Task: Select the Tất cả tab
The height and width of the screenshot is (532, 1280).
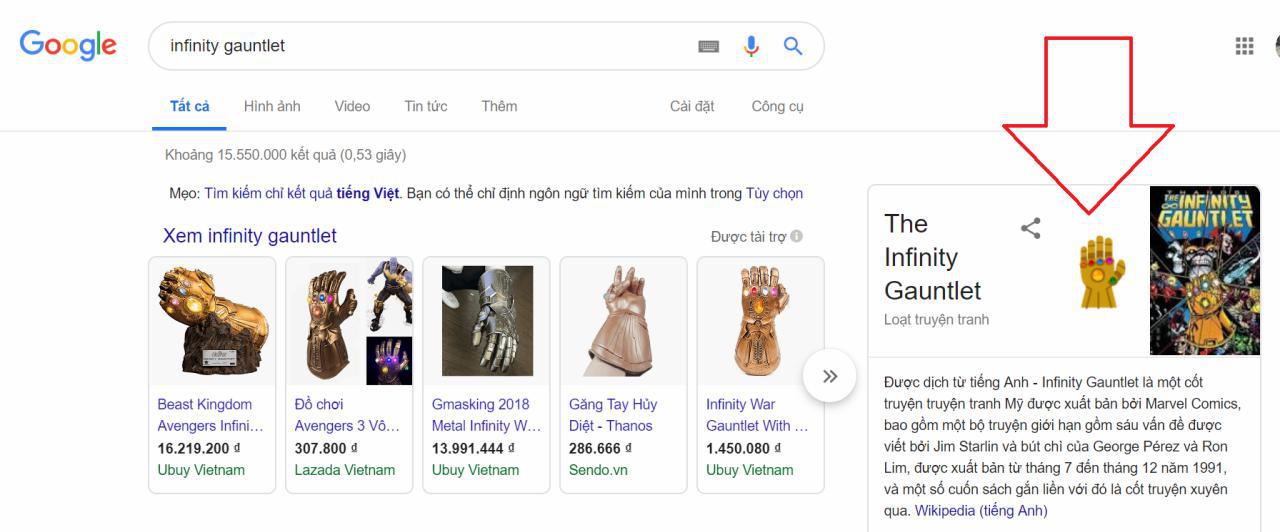Action: (190, 106)
